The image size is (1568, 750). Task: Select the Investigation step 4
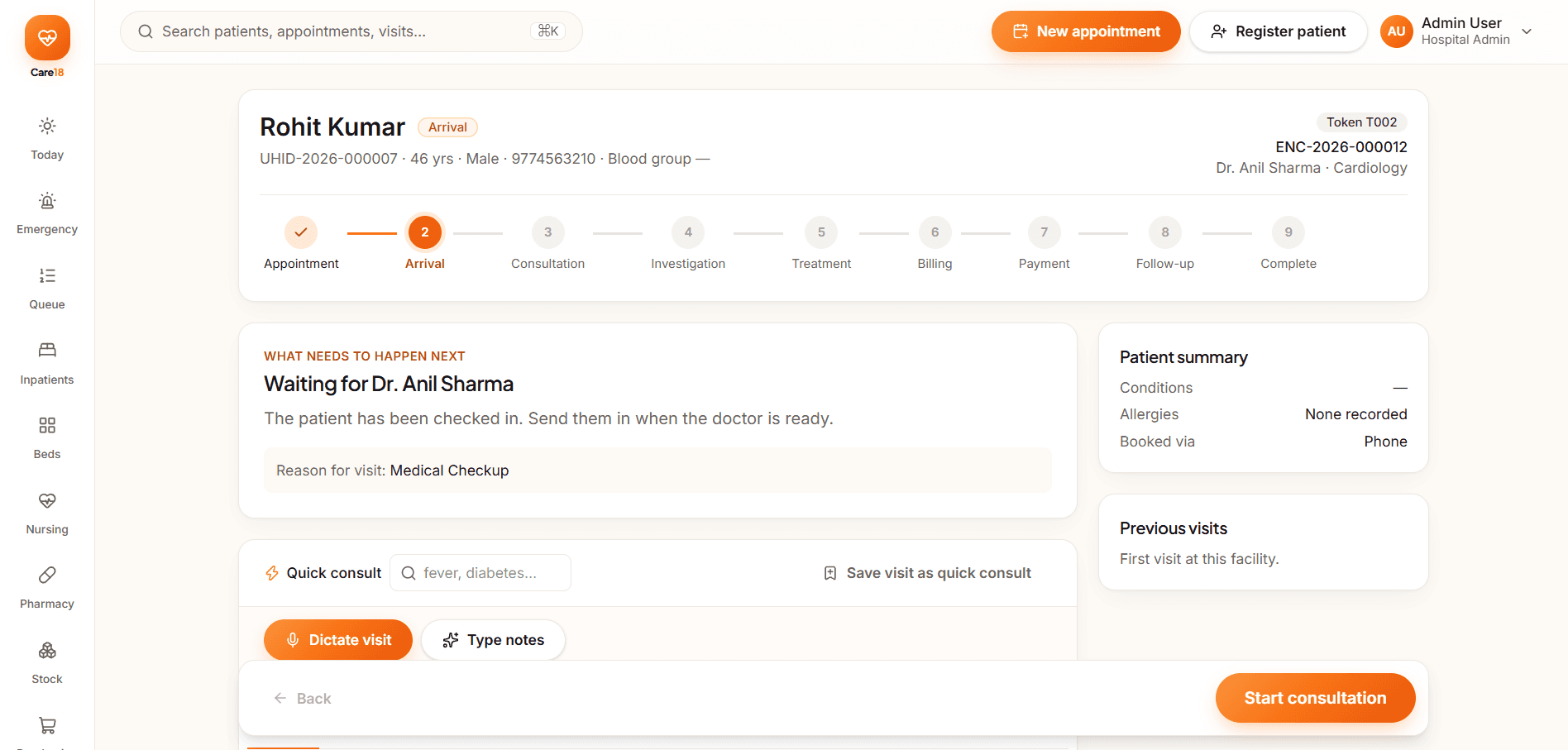(688, 232)
